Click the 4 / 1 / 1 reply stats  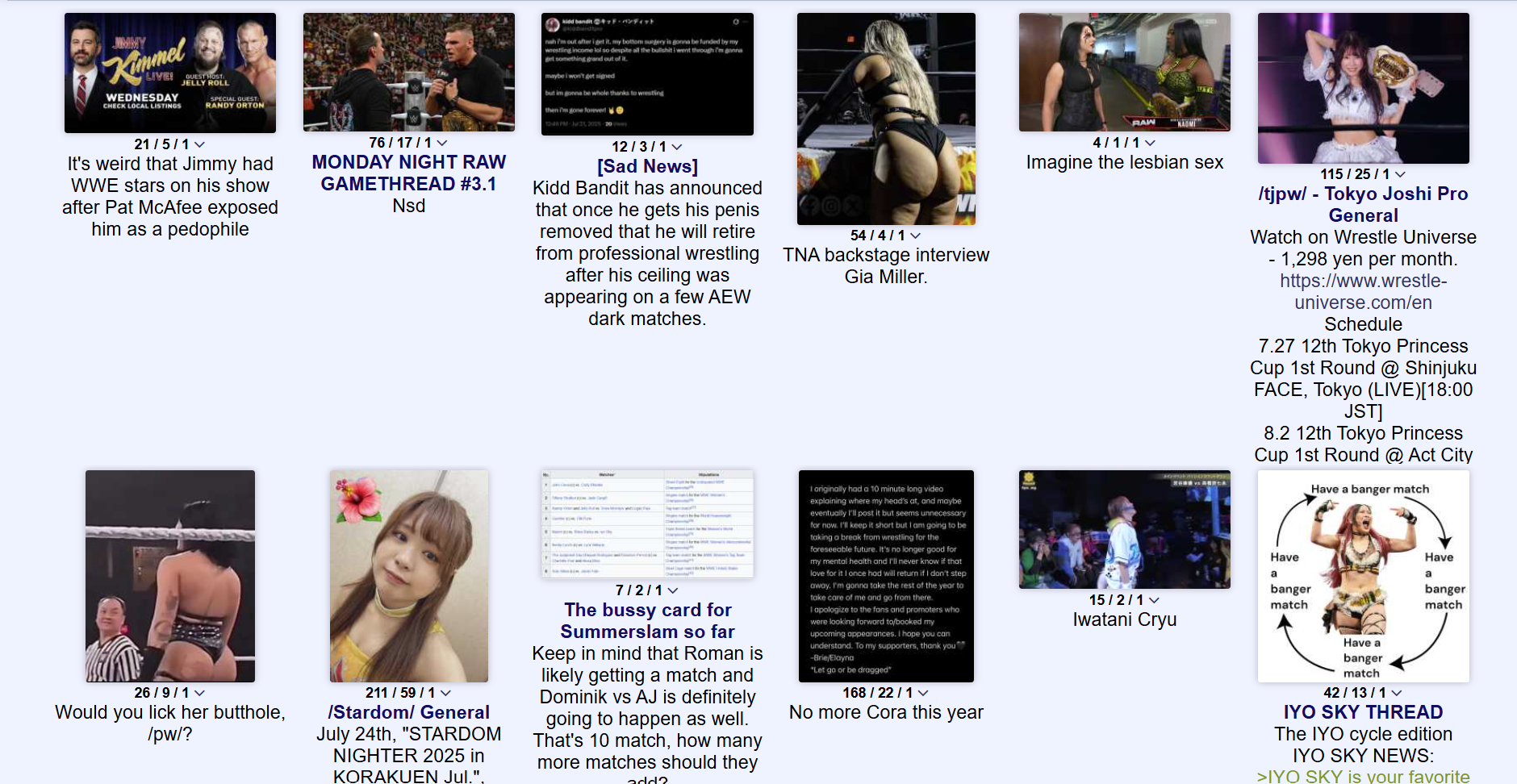click(1117, 143)
